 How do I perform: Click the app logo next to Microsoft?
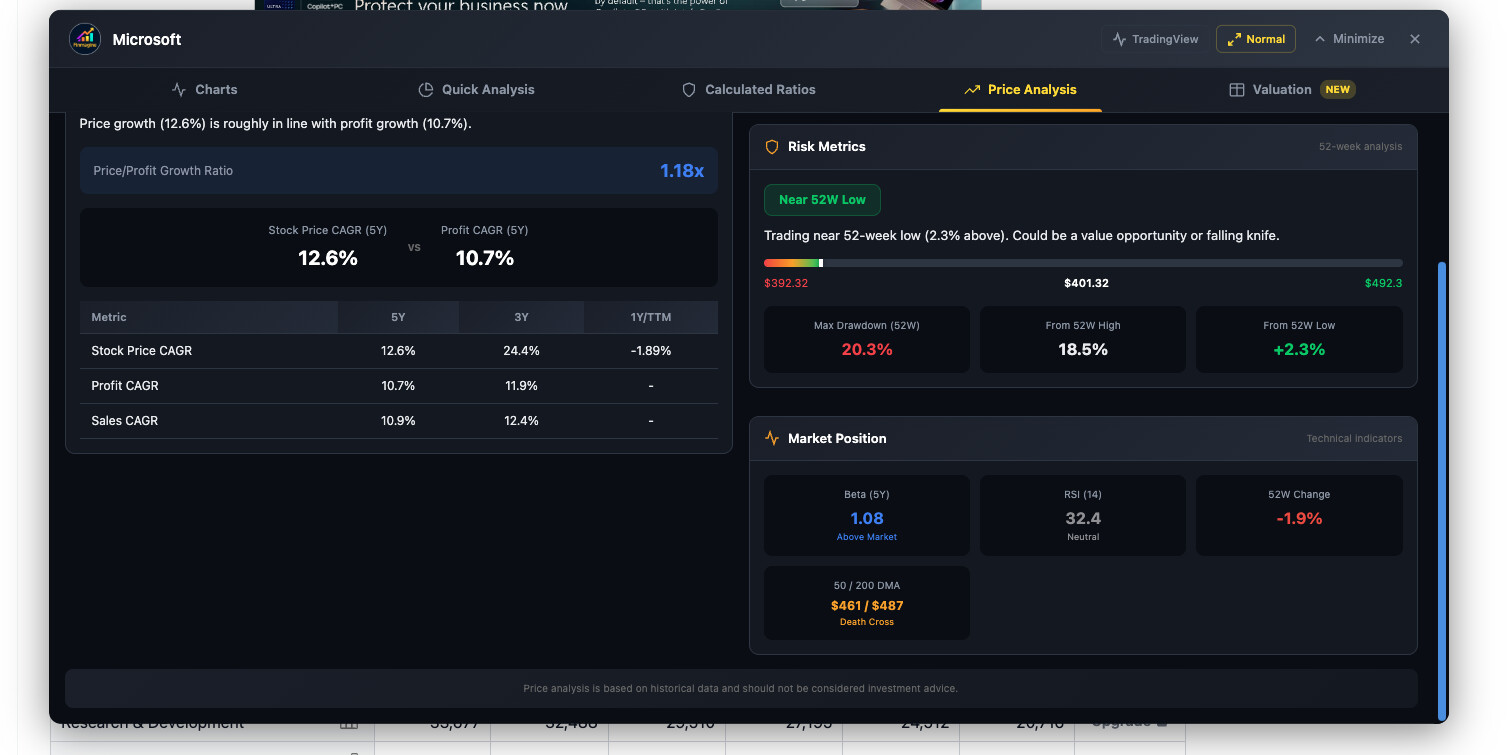tap(85, 40)
